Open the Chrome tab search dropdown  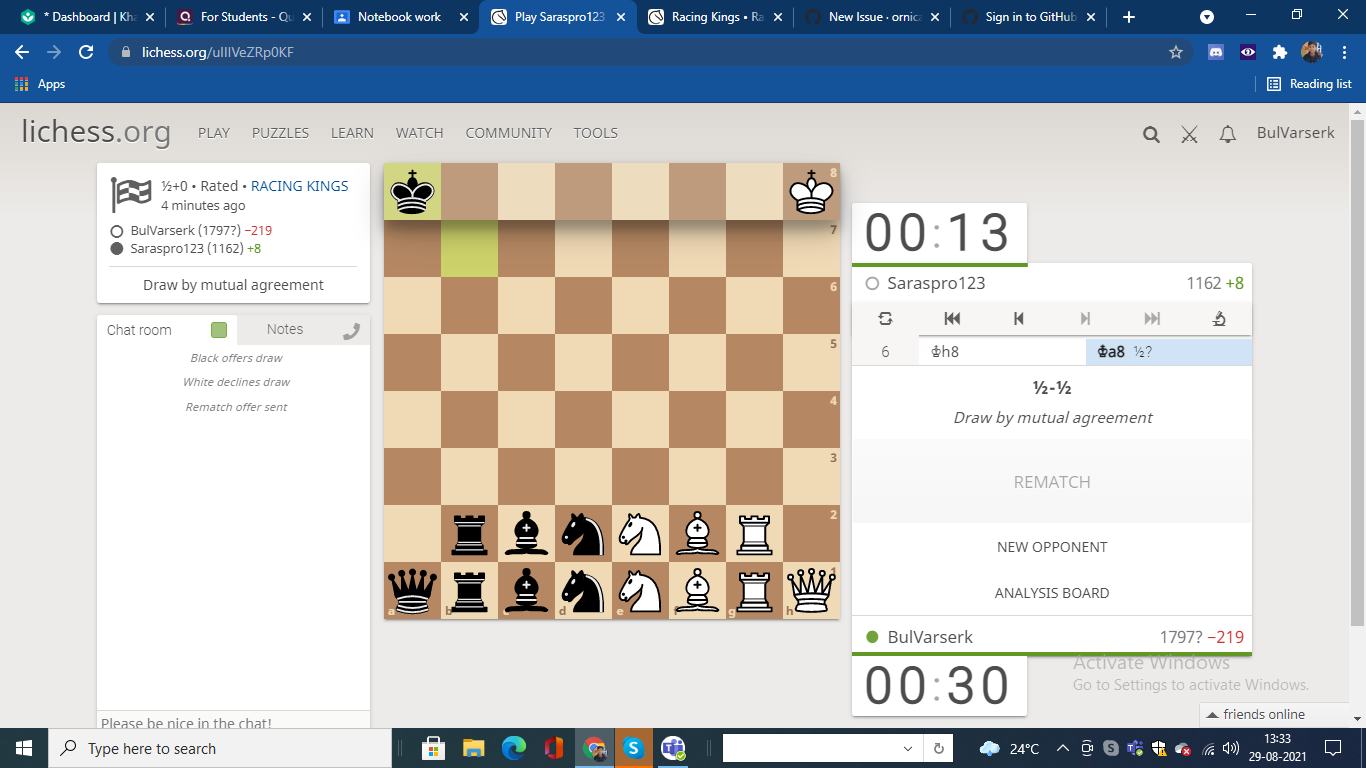[x=1207, y=17]
